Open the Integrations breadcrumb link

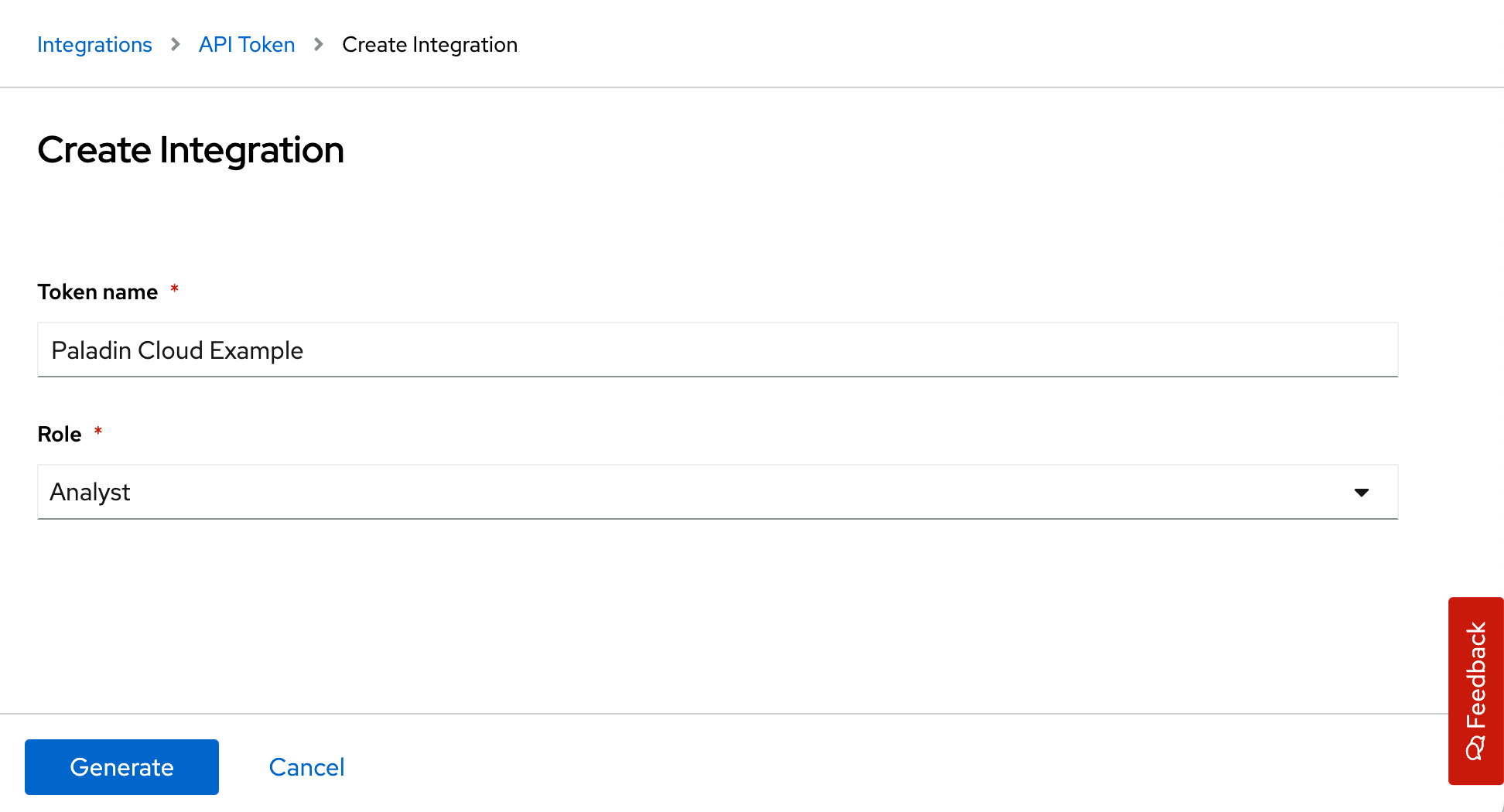[94, 45]
